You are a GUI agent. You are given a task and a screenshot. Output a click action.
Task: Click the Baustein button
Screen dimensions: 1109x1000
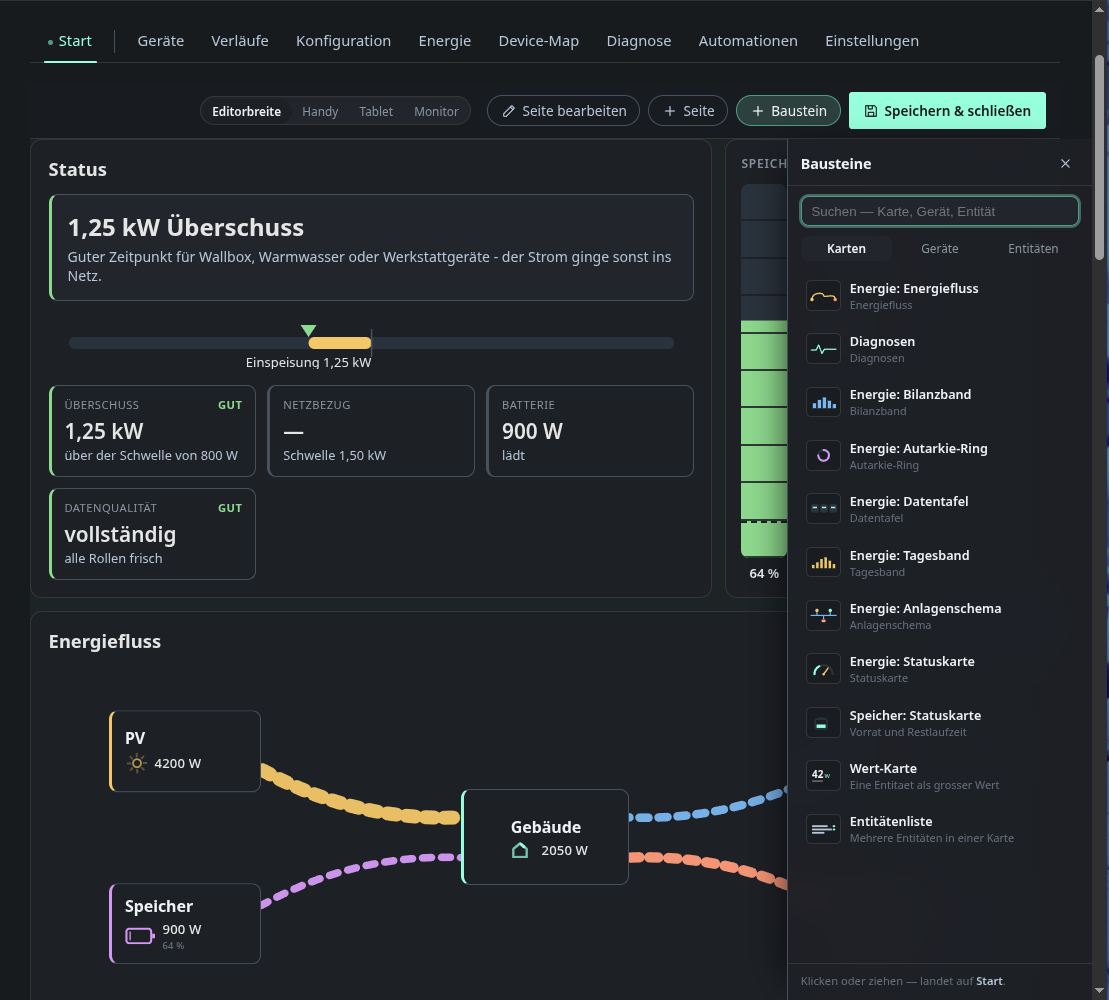point(788,111)
